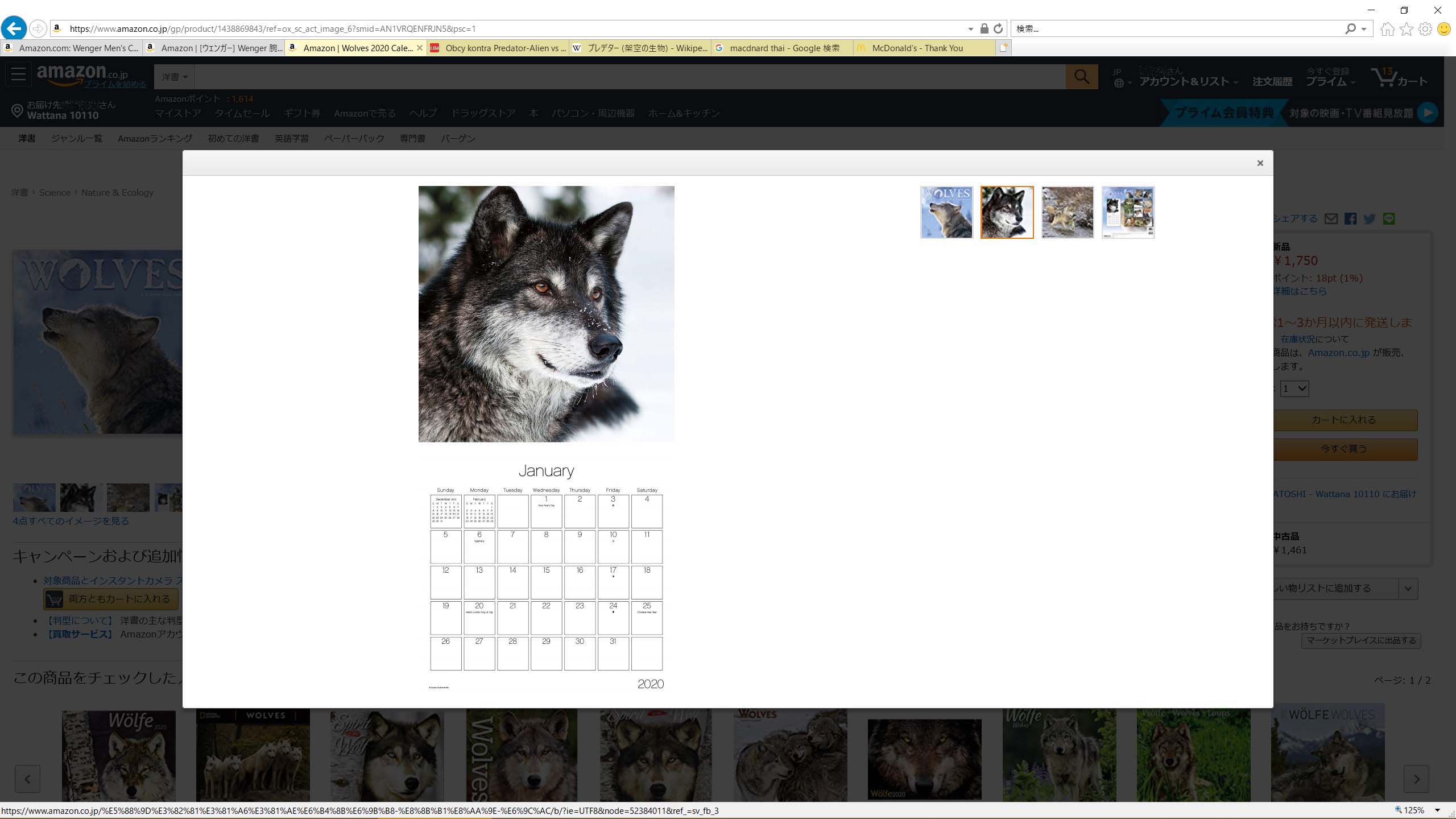Expand the browser search provider dropdown
The width and height of the screenshot is (1456, 819).
coord(1363,29)
